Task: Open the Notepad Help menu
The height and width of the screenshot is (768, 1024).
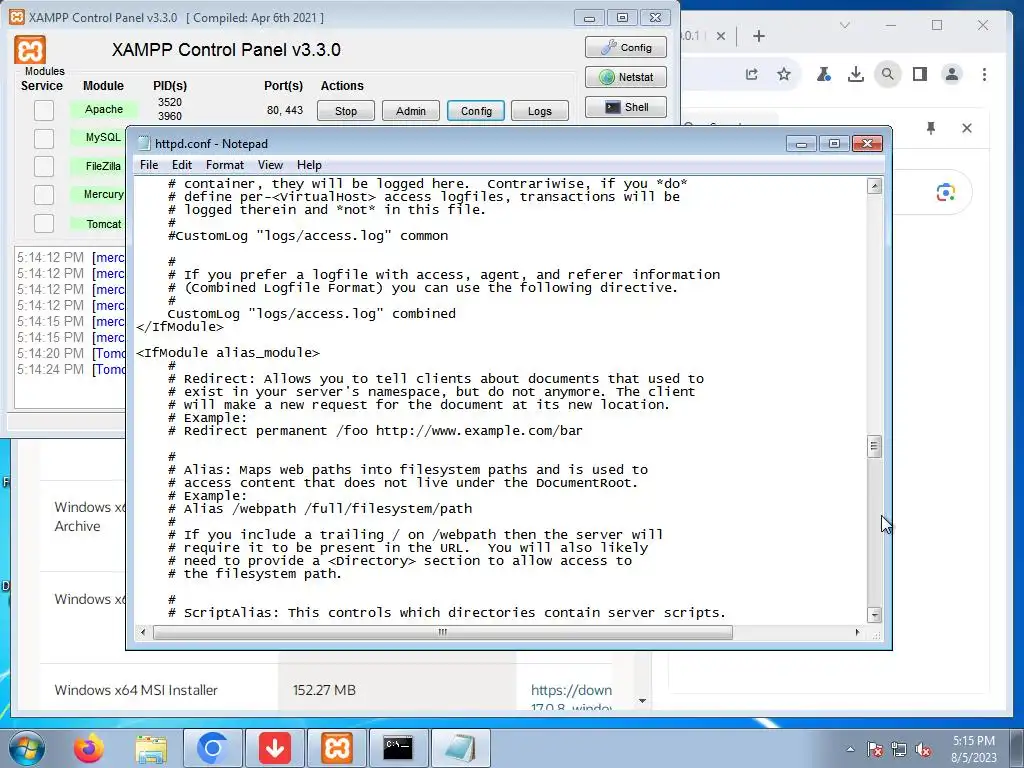Action: click(x=309, y=165)
